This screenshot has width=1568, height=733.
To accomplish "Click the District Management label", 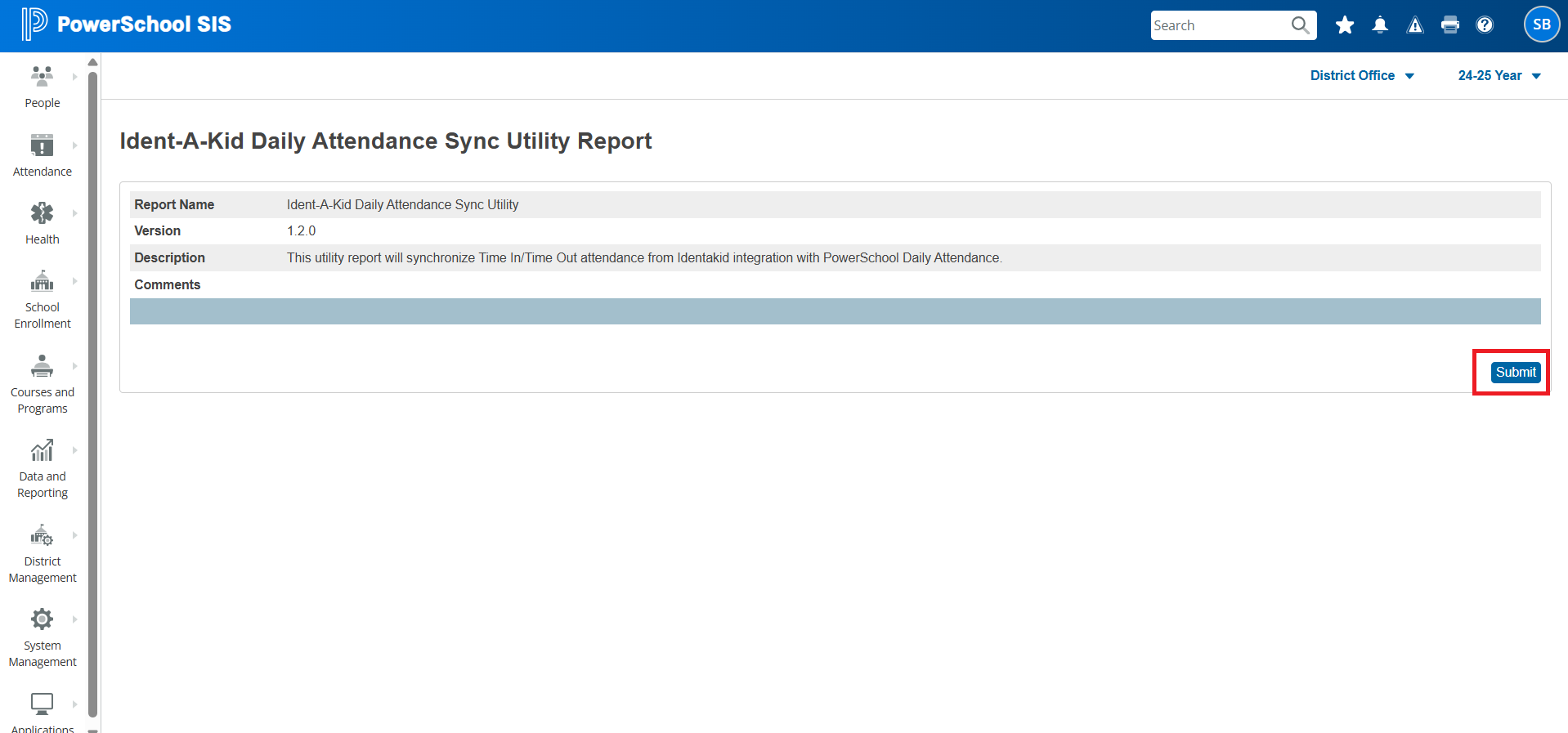I will pyautogui.click(x=43, y=570).
